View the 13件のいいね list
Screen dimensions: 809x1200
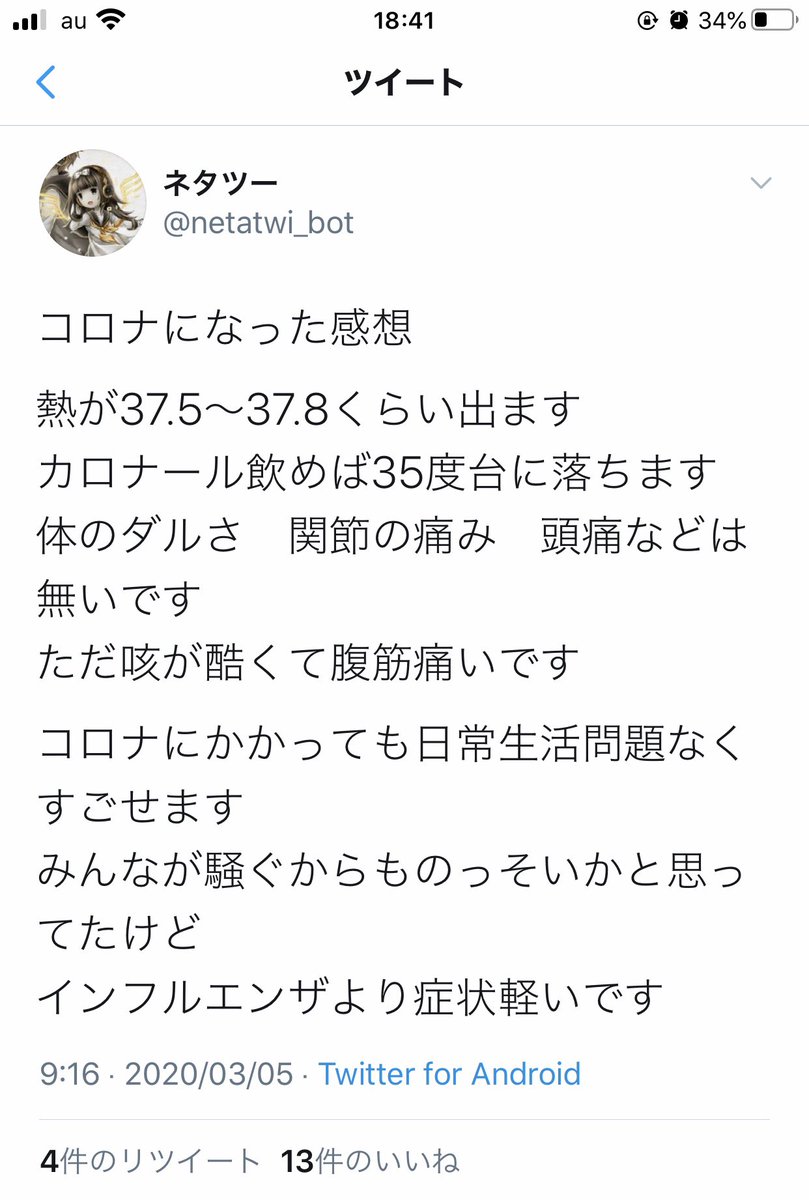371,1161
